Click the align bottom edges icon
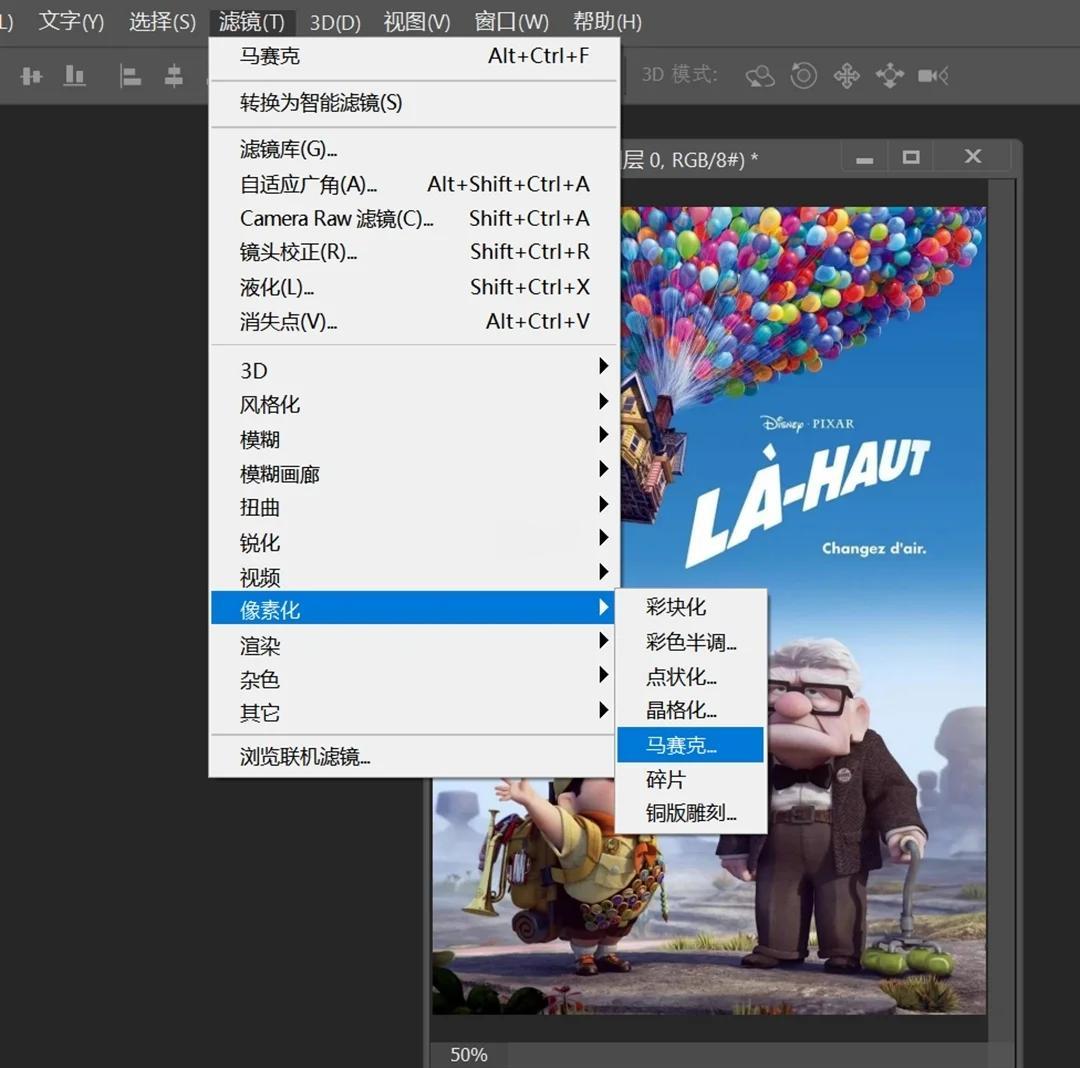 click(75, 76)
